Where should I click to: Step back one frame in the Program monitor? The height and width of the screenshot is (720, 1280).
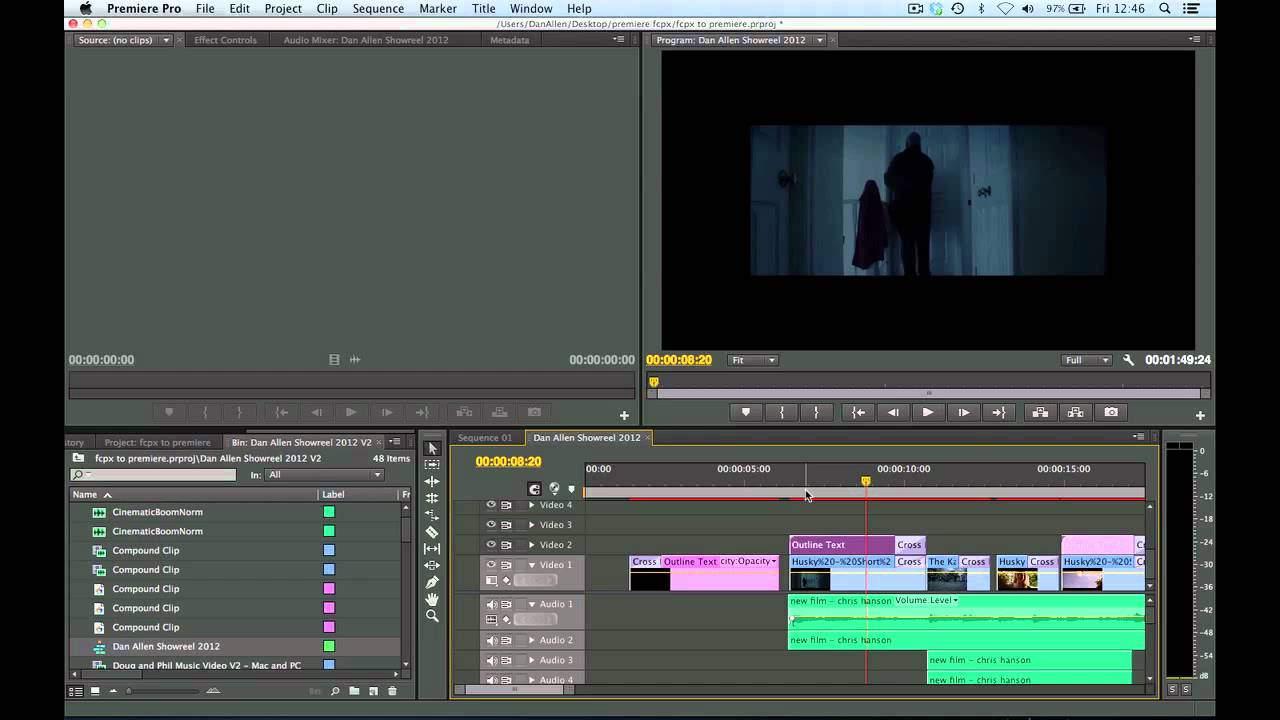point(893,412)
